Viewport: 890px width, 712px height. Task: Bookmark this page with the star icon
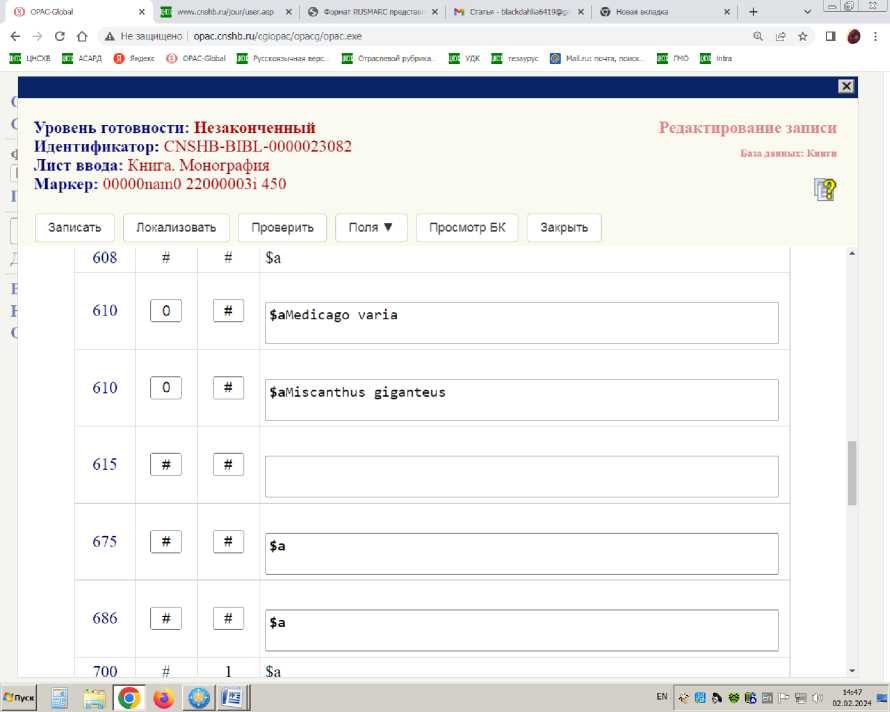click(x=803, y=36)
